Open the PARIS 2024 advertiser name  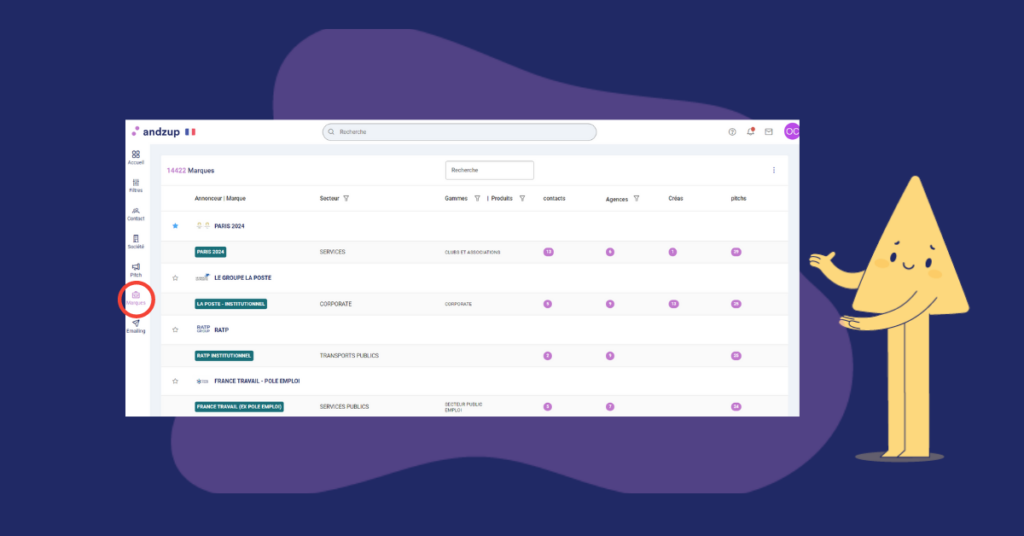point(229,226)
